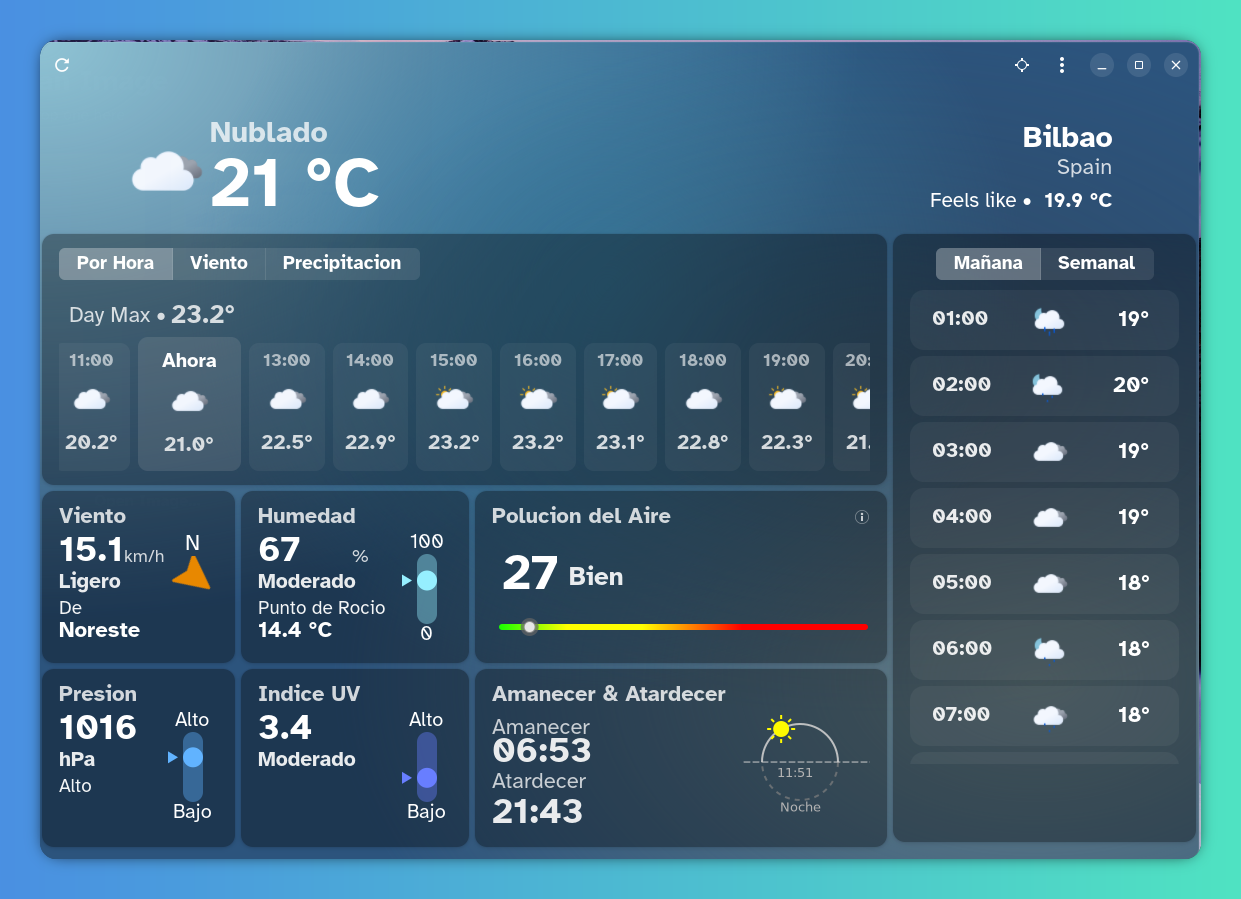This screenshot has width=1241, height=899.
Task: Click the air quality index color bar
Action: tap(682, 627)
